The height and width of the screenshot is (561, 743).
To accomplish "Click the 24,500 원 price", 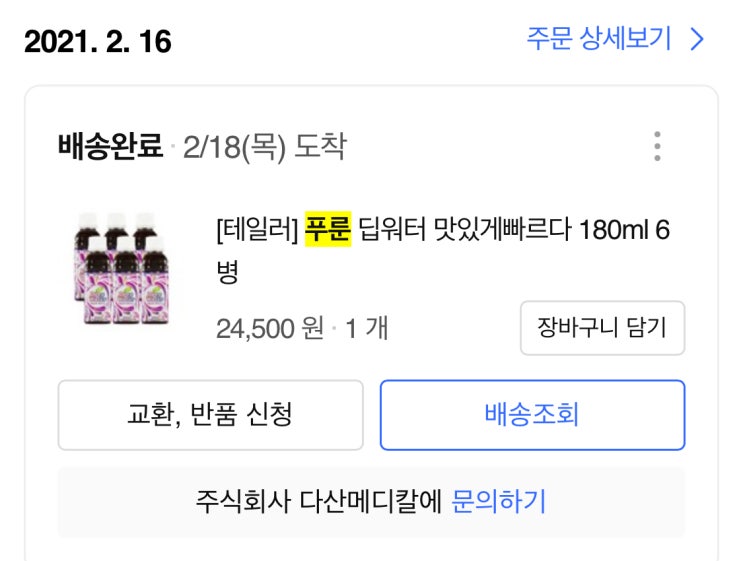I will pos(270,328).
